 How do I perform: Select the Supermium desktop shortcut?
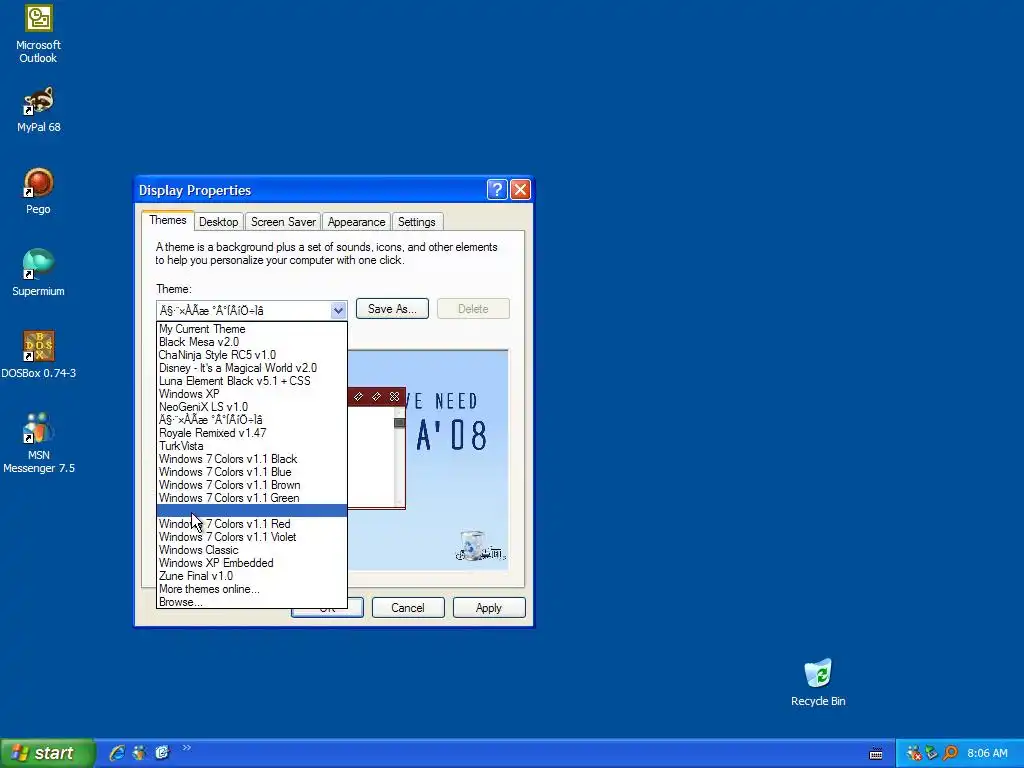point(38,273)
